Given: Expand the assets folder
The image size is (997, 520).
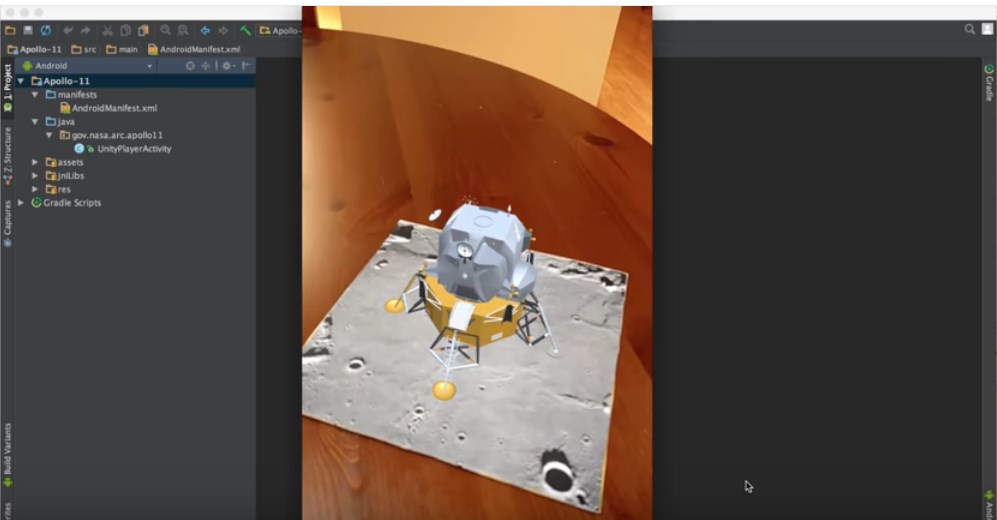Looking at the screenshot, I should [35, 162].
